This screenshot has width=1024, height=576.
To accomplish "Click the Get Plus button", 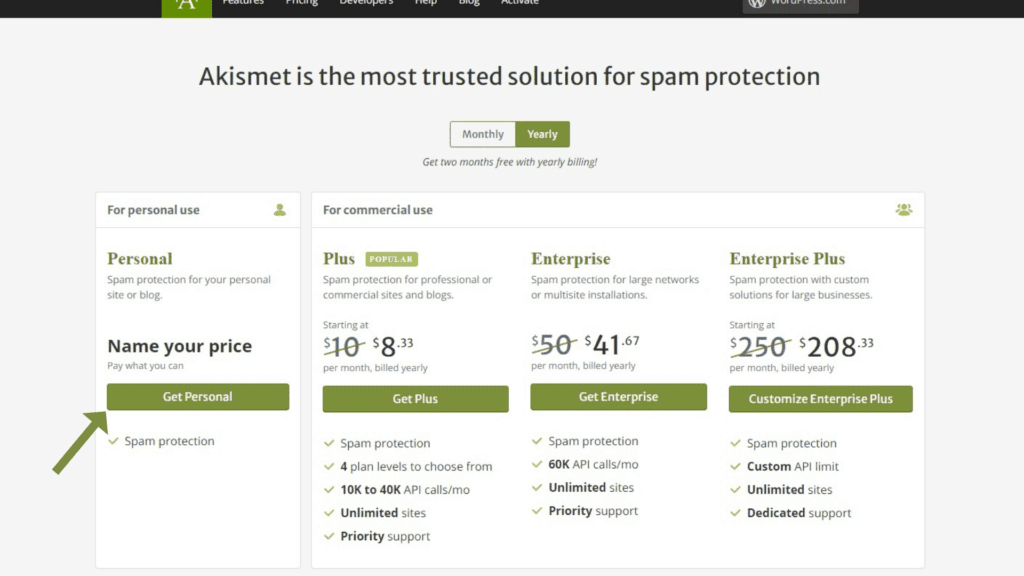I will [x=415, y=399].
